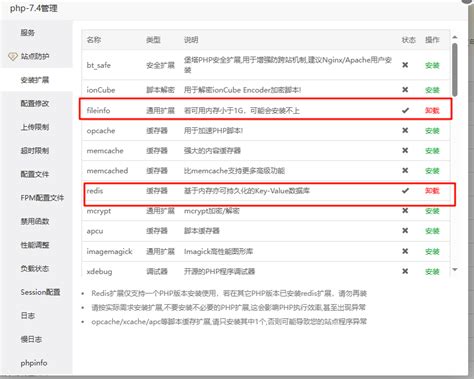The width and height of the screenshot is (474, 379).
Task: Go to 配置修改 in sidebar
Action: coord(35,104)
